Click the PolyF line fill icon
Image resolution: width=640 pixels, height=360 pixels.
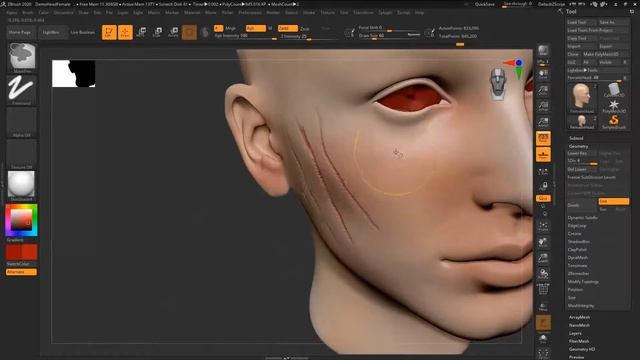[x=543, y=290]
